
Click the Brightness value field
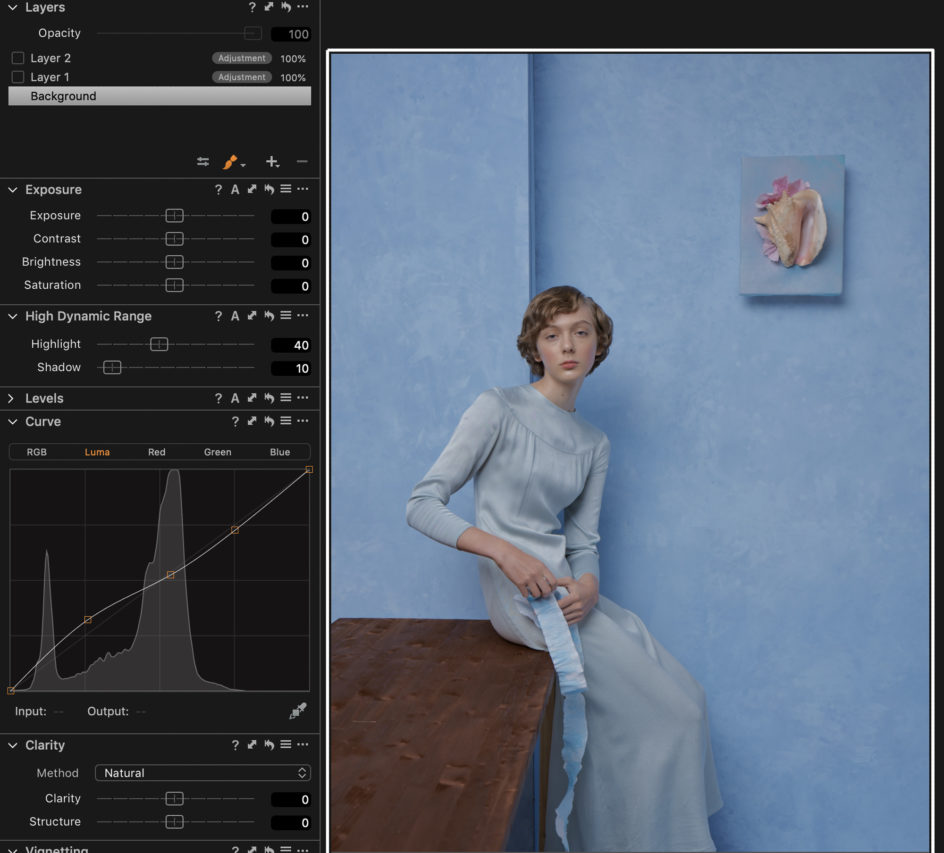tap(291, 263)
